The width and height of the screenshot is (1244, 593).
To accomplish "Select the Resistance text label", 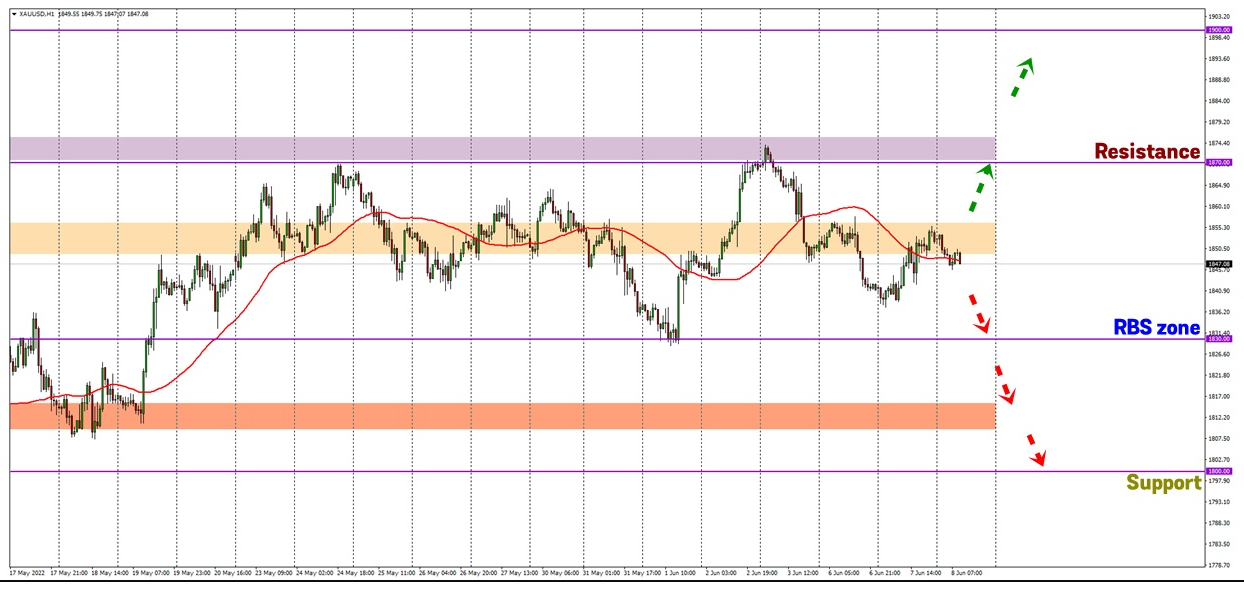I will (1146, 152).
